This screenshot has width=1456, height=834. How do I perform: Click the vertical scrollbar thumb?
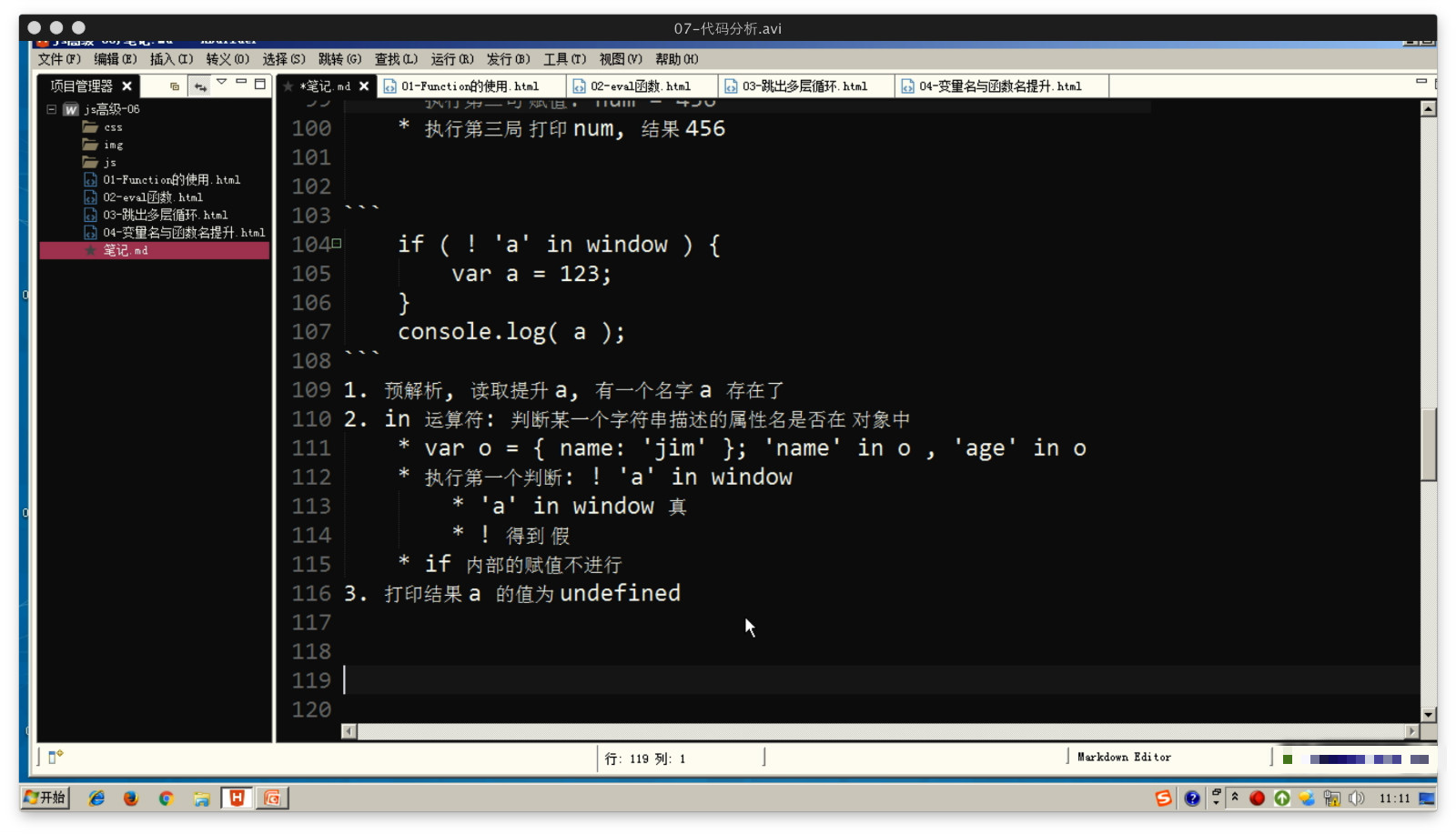1429,446
